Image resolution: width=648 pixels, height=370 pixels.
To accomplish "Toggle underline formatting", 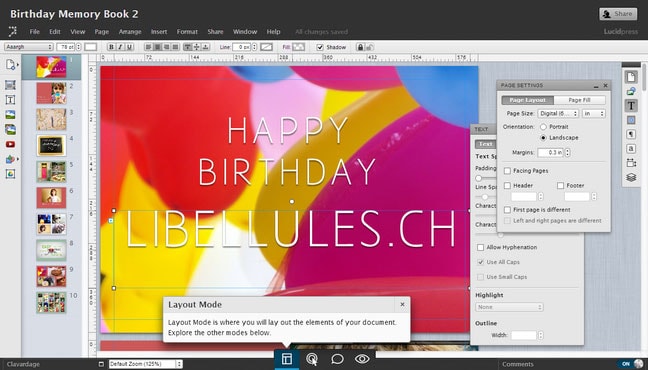I will coord(129,47).
